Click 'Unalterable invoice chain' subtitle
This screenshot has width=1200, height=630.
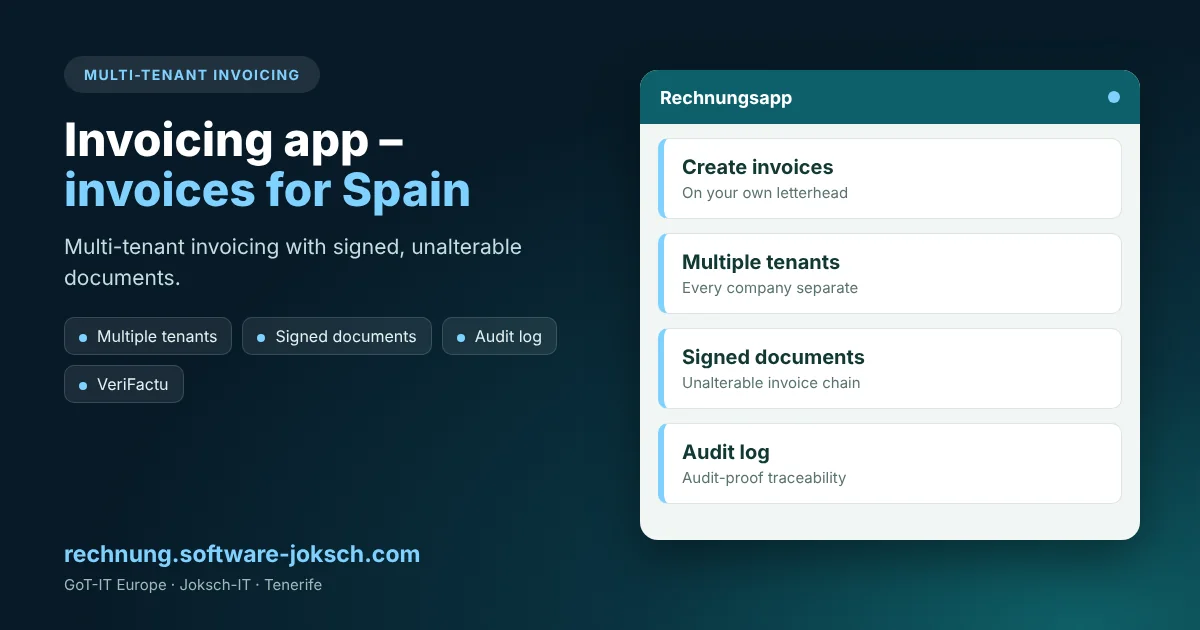[771, 383]
